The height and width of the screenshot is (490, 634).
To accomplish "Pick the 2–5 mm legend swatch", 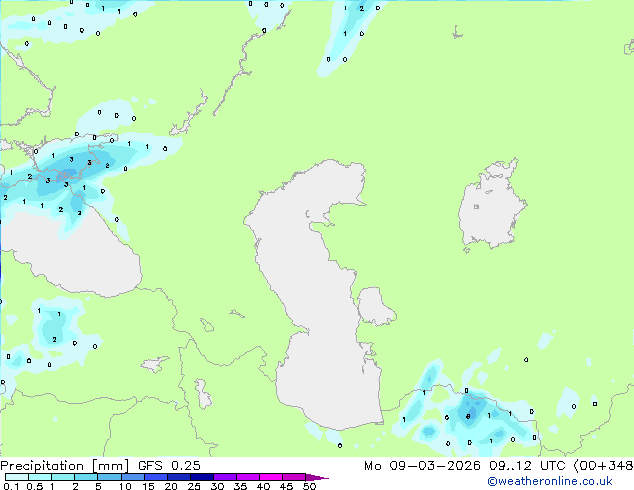I will (x=86, y=477).
